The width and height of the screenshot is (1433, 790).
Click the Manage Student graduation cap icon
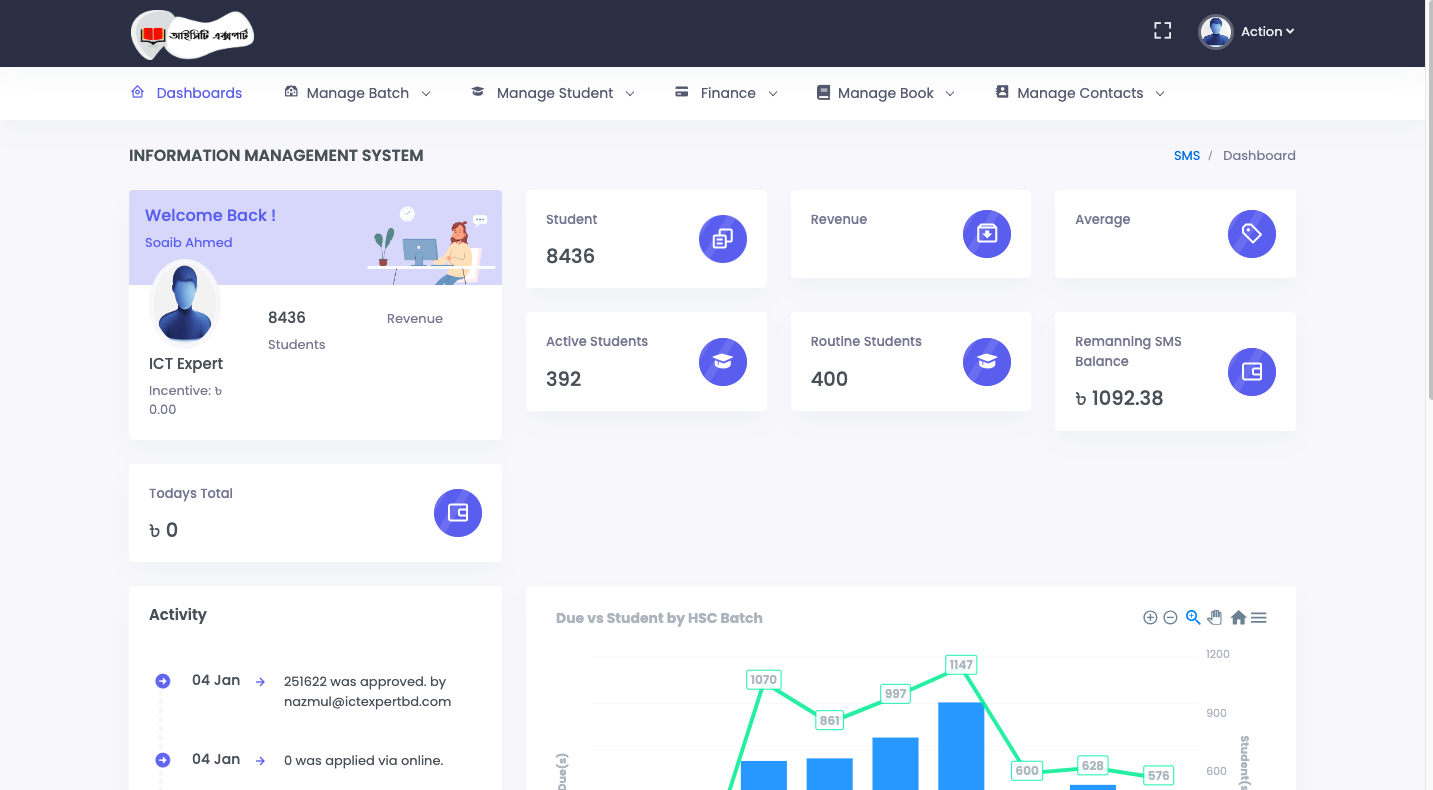tap(478, 92)
